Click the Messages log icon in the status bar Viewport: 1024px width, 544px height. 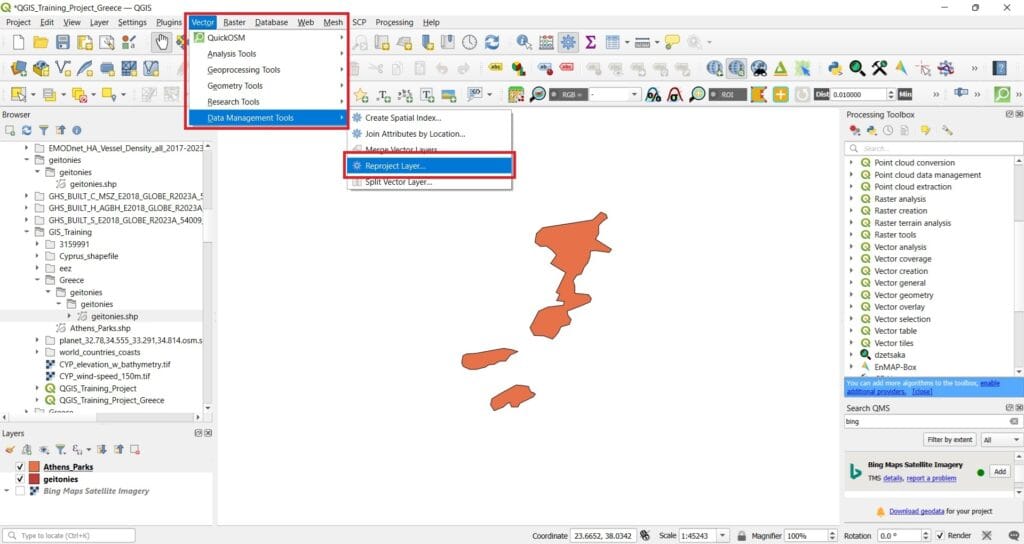[1014, 536]
